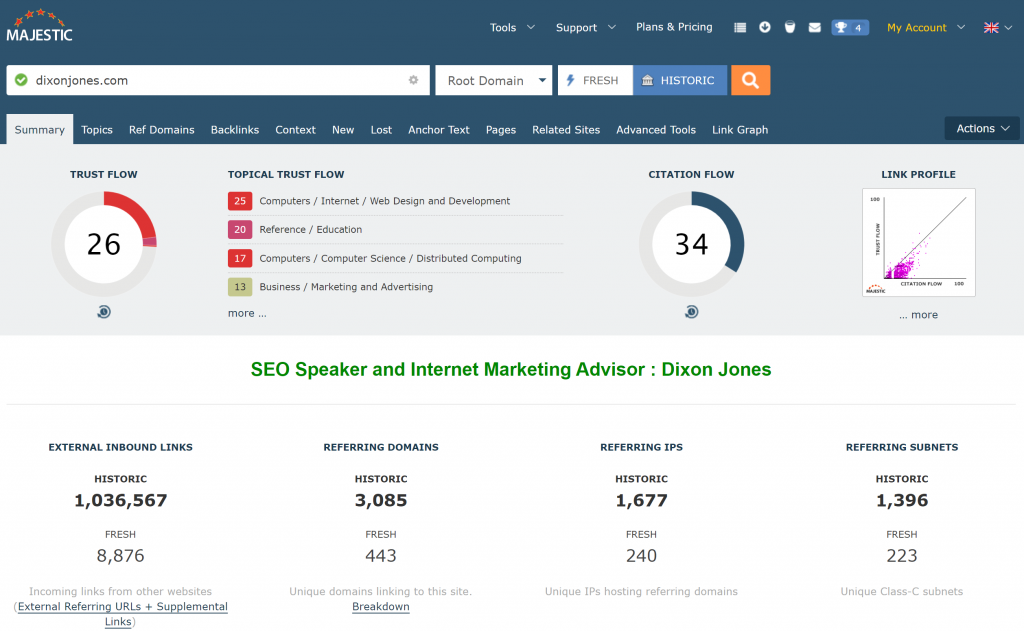This screenshot has width=1024, height=631.
Task: Click historic inbound links value 1,036,567
Action: [x=121, y=500]
